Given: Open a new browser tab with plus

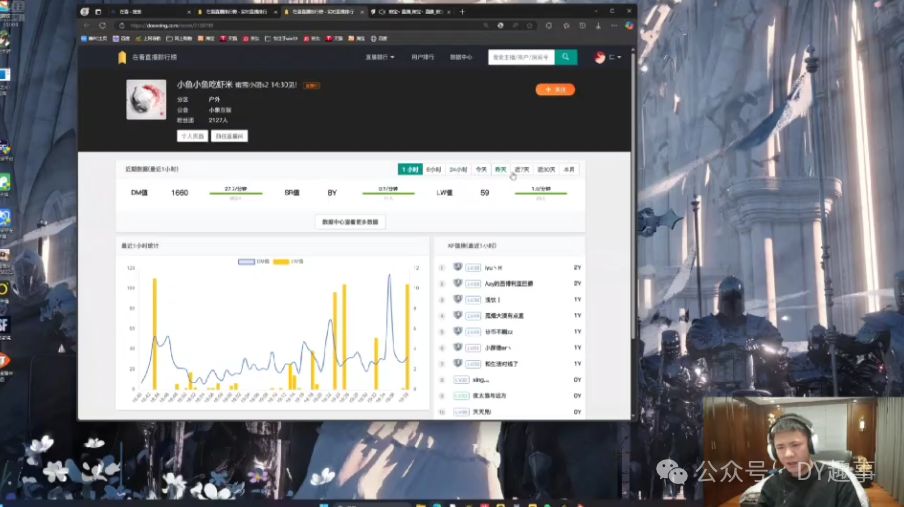Looking at the screenshot, I should point(462,12).
